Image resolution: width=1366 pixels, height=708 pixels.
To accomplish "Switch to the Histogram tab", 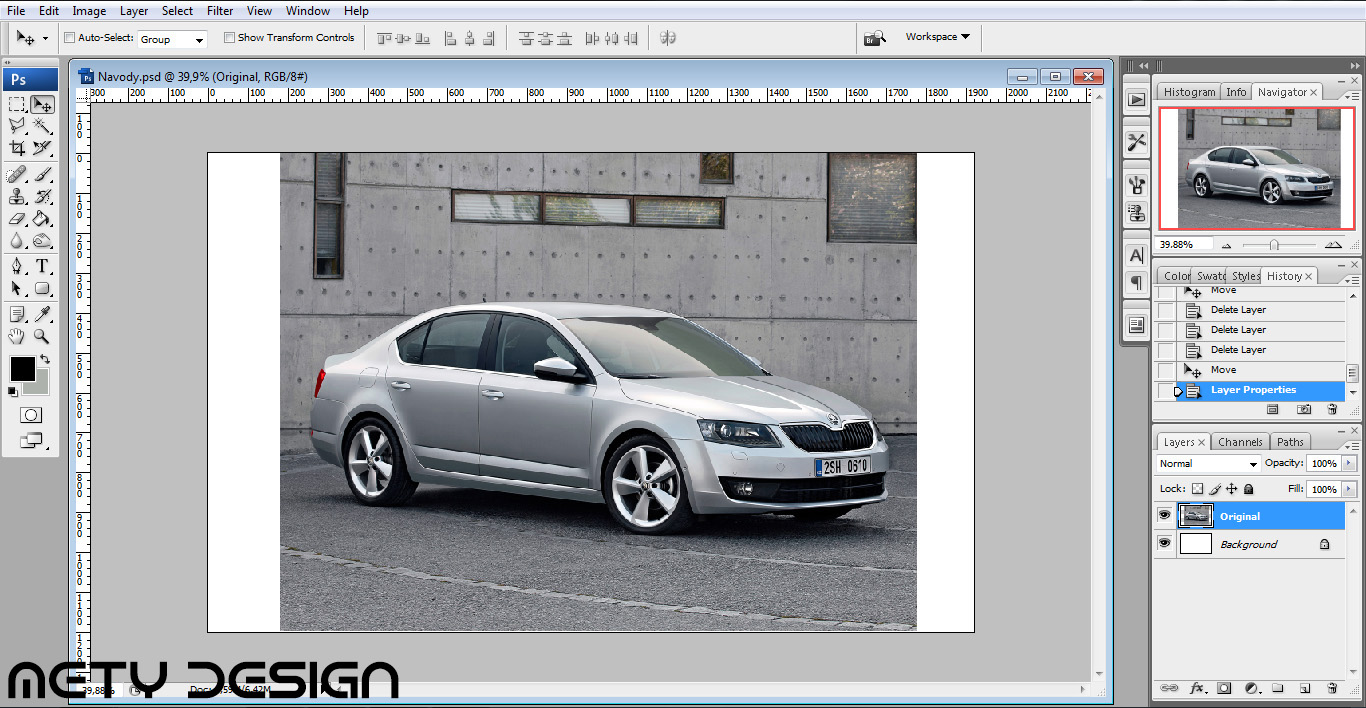I will click(1189, 92).
